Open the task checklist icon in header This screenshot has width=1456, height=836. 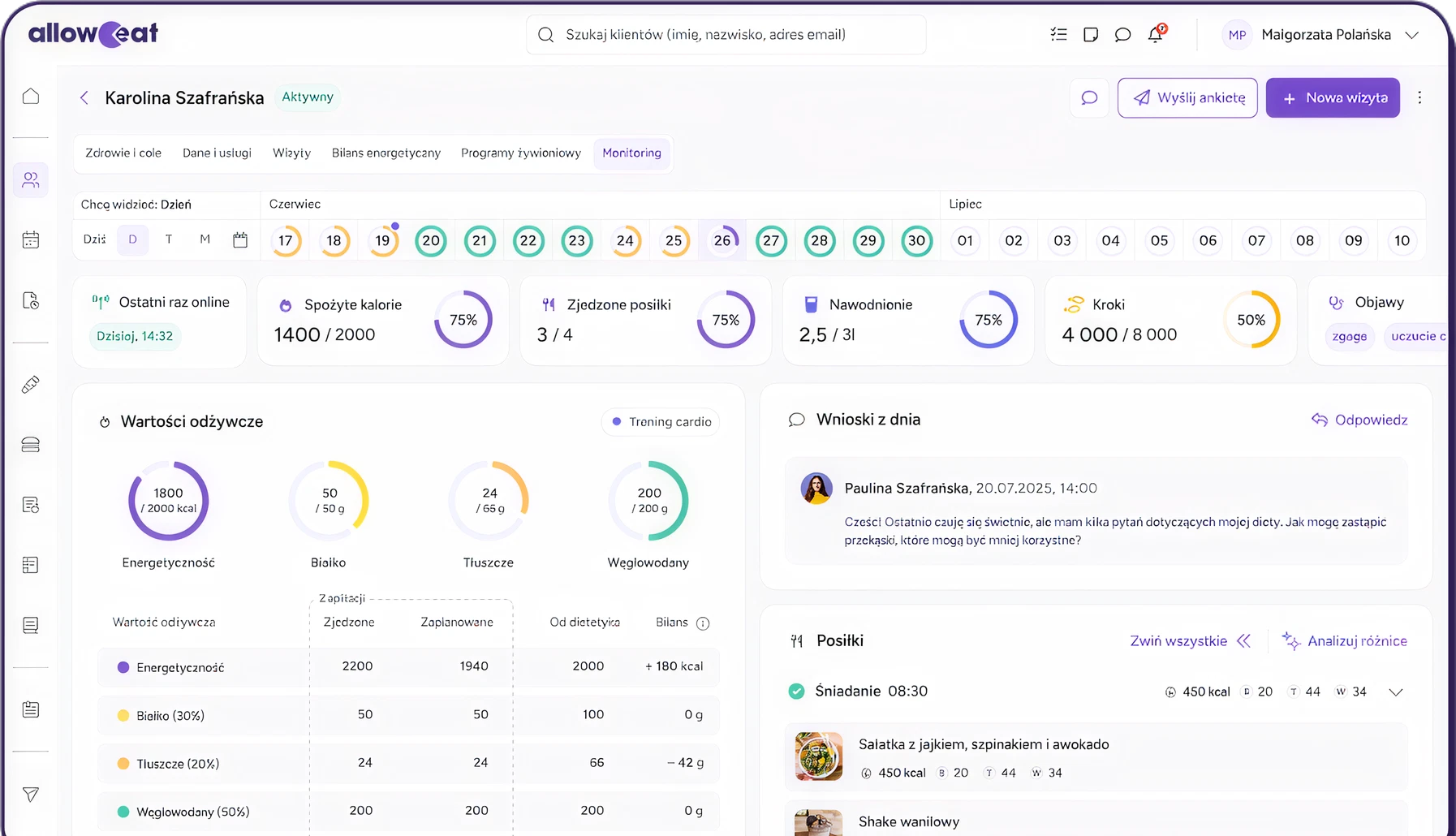pos(1058,34)
